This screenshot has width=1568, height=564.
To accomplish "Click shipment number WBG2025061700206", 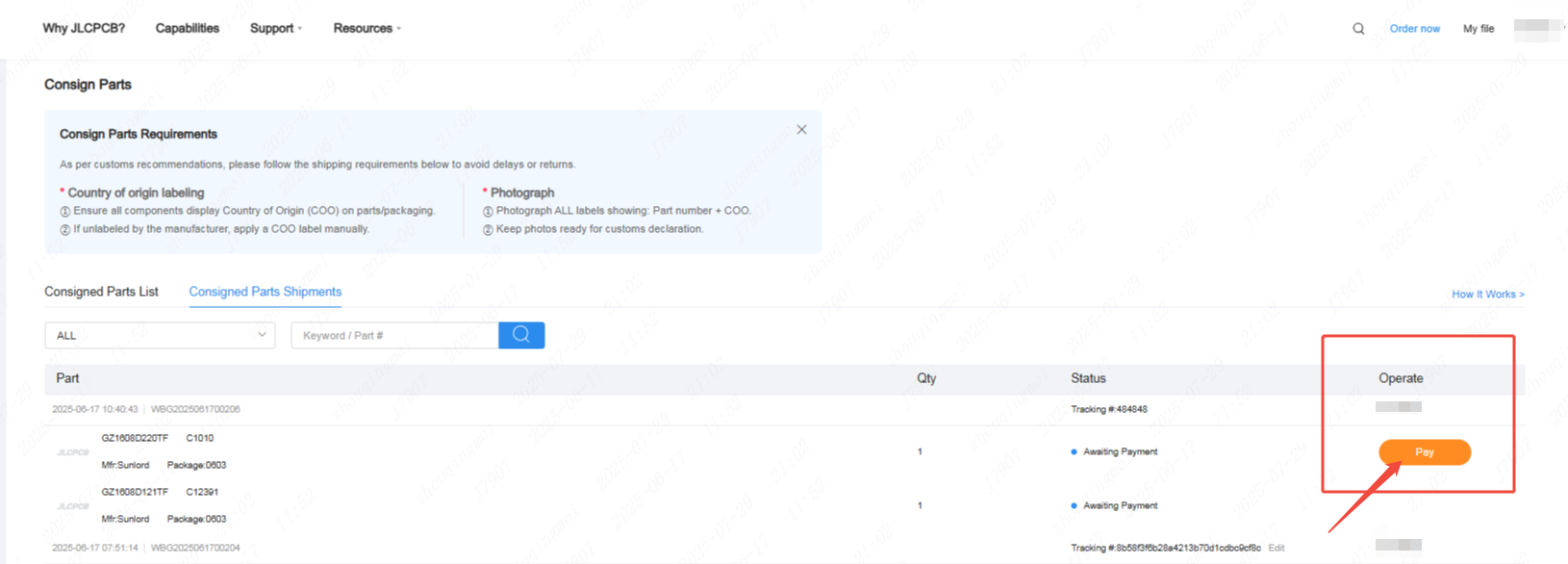I will pyautogui.click(x=195, y=409).
